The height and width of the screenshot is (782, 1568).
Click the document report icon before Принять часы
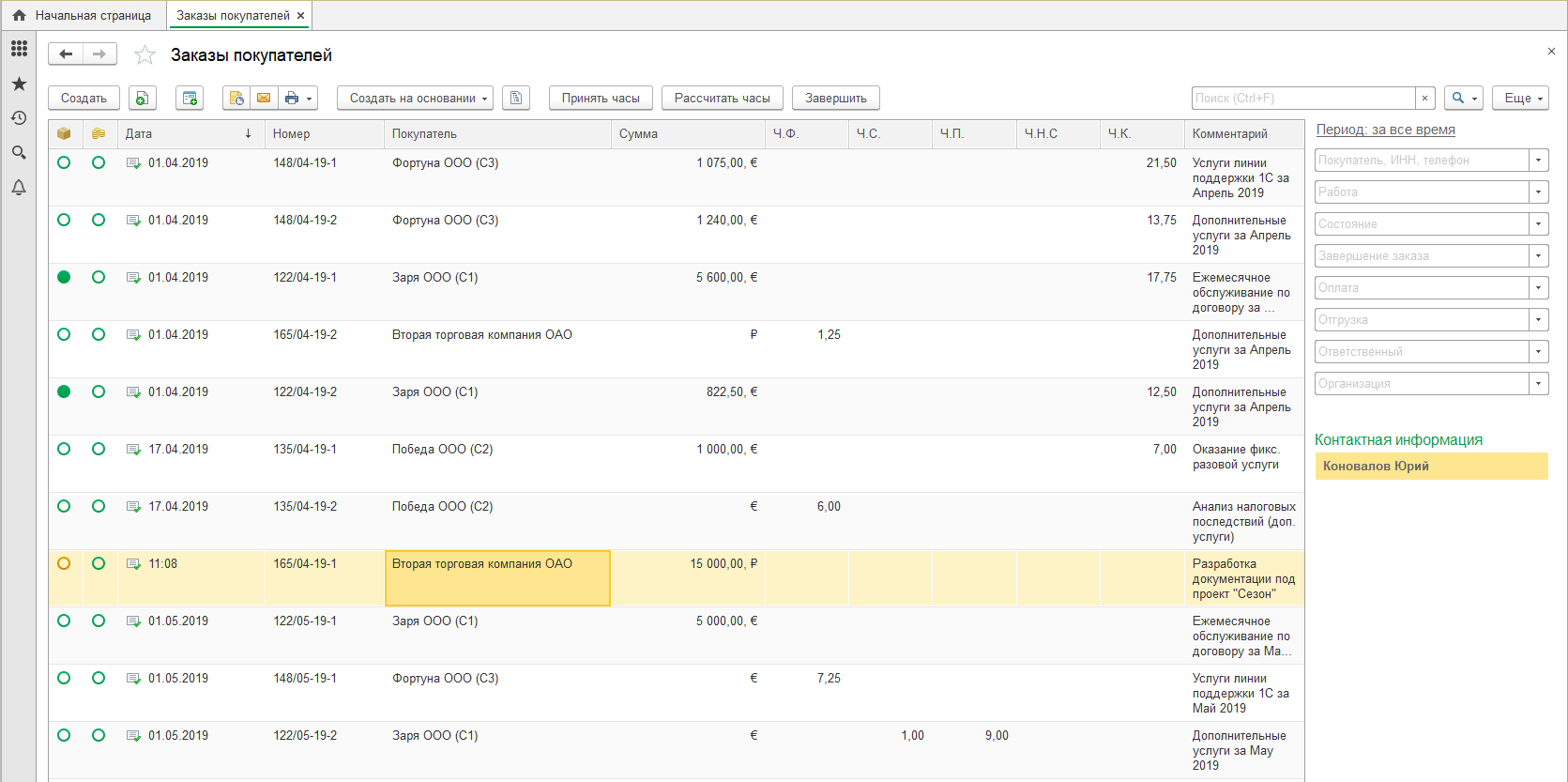[x=516, y=98]
